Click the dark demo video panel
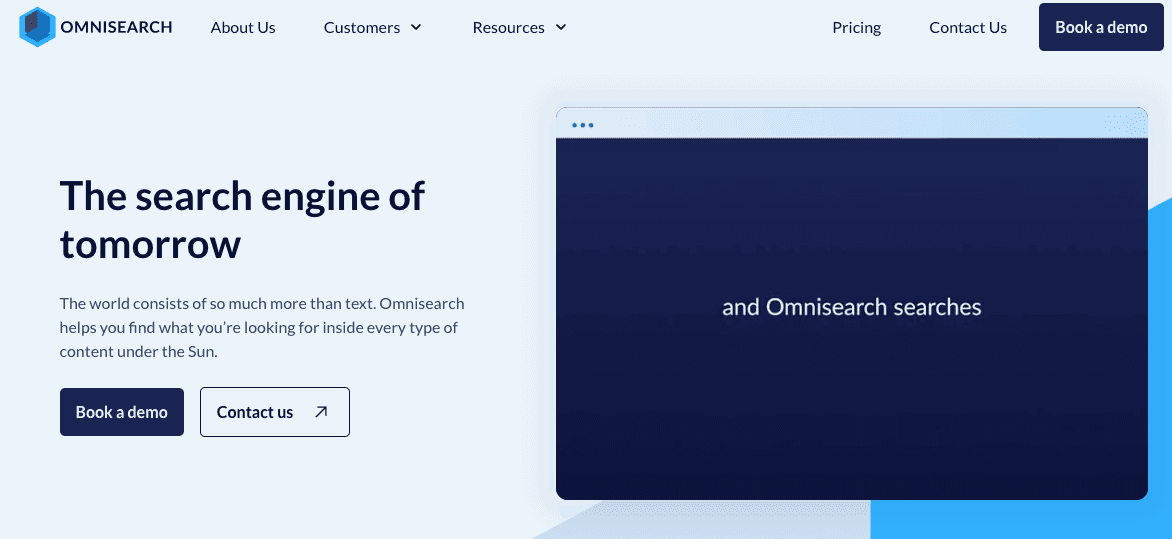This screenshot has height=539, width=1172. [x=851, y=400]
